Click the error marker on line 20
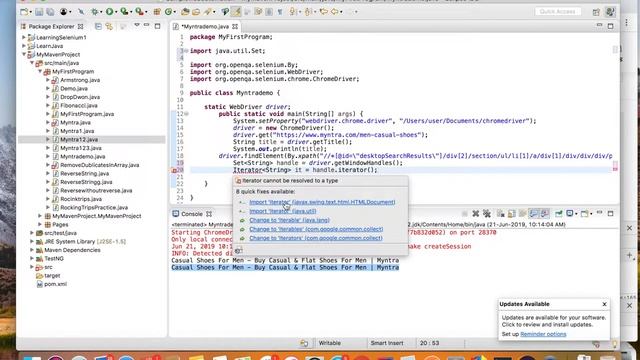The image size is (640, 360). 174,170
